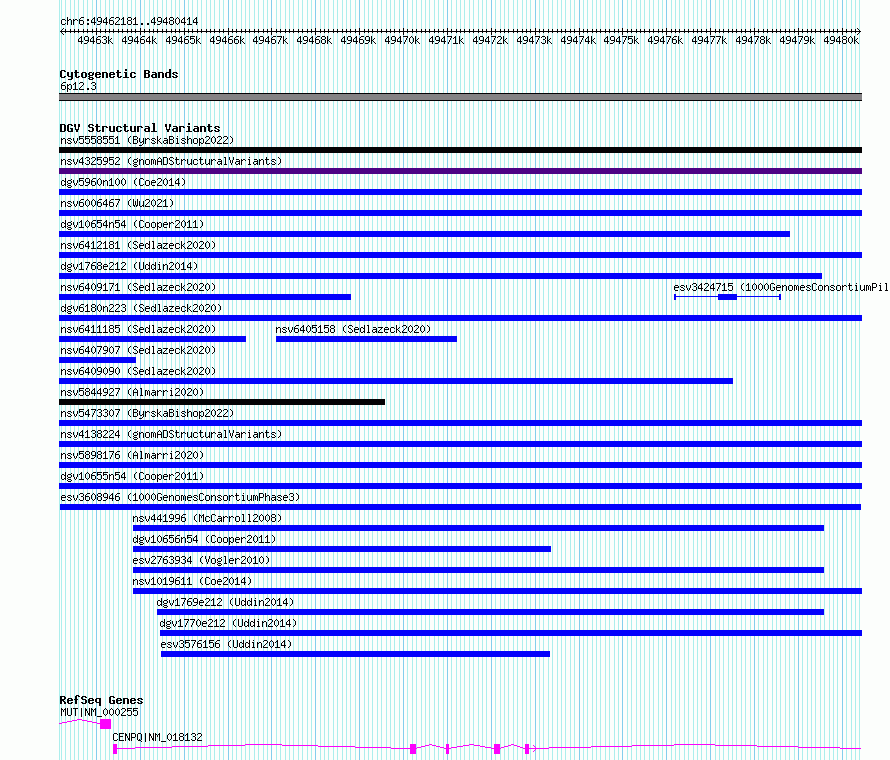Click the nsv6006467 (Wu2021) label

point(117,203)
